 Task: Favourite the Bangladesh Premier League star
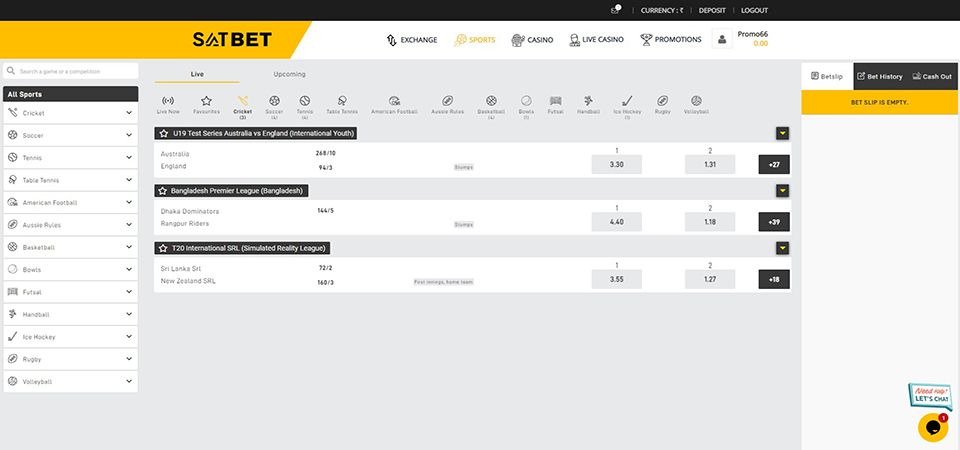tap(162, 191)
